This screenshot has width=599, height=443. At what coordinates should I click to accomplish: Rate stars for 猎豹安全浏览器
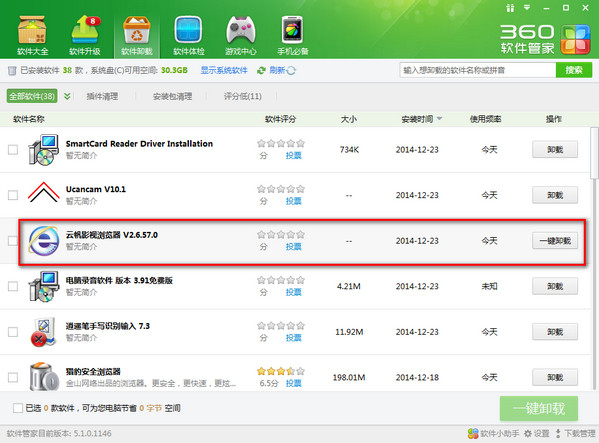click(281, 371)
